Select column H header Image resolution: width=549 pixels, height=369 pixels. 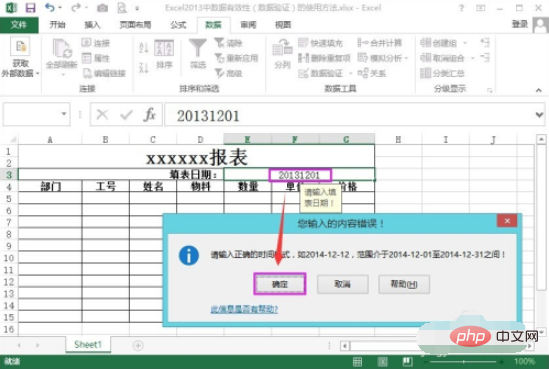pyautogui.click(x=398, y=139)
